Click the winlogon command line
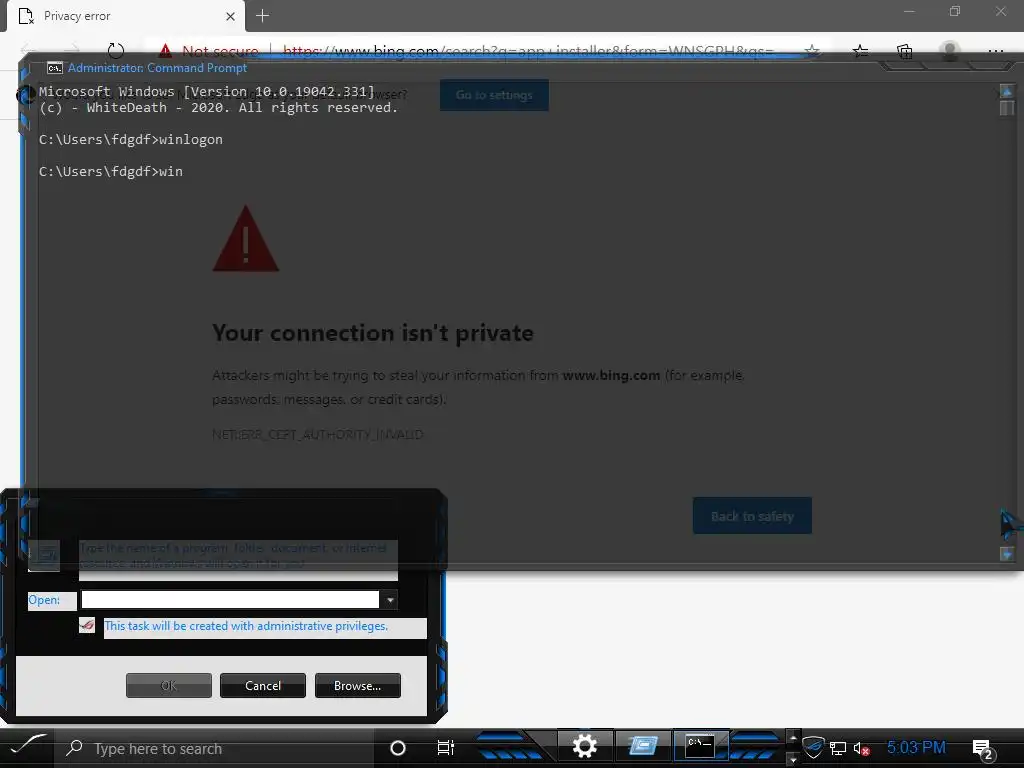 tap(131, 139)
